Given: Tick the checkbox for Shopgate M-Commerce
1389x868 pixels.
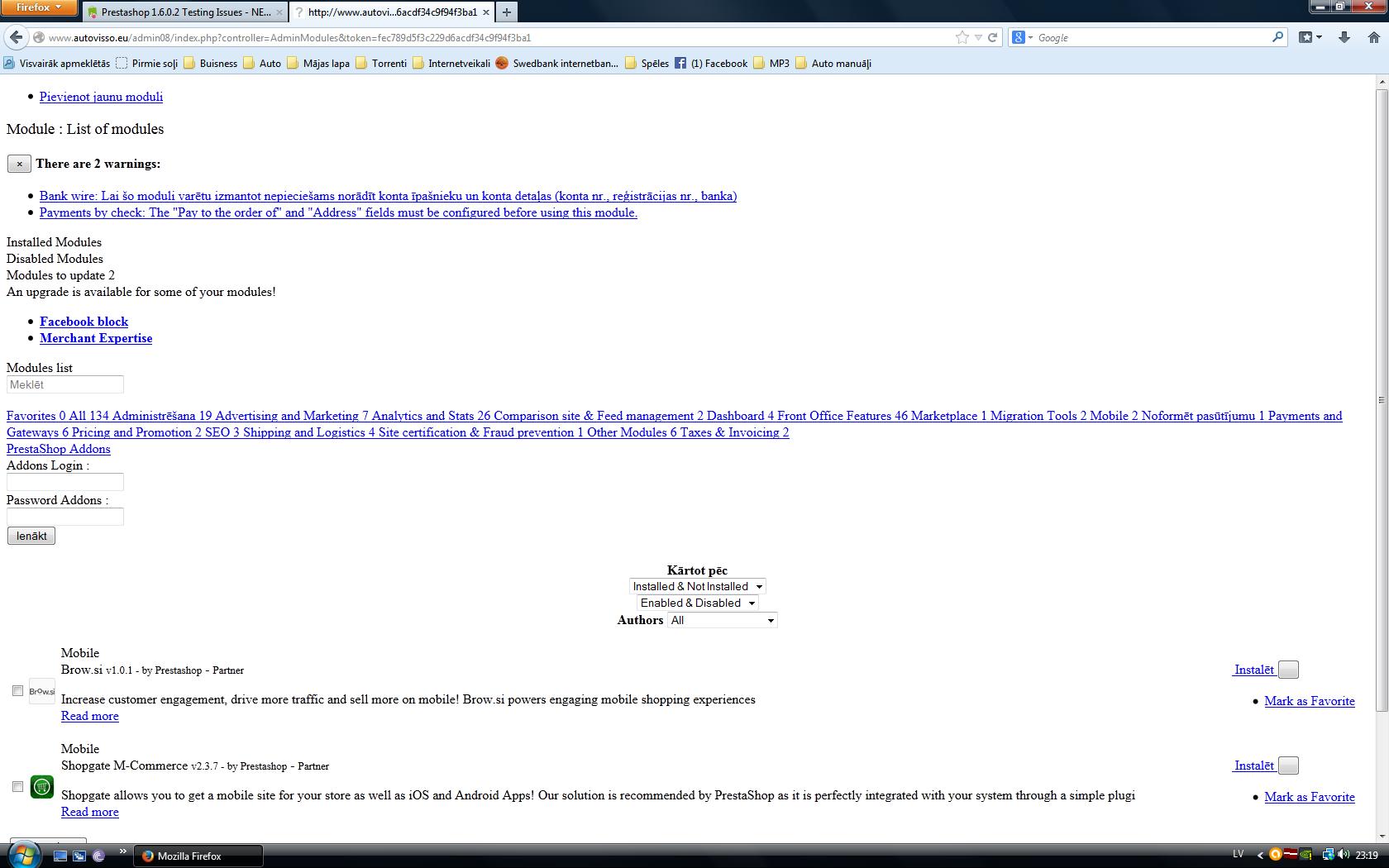Looking at the screenshot, I should tap(17, 787).
